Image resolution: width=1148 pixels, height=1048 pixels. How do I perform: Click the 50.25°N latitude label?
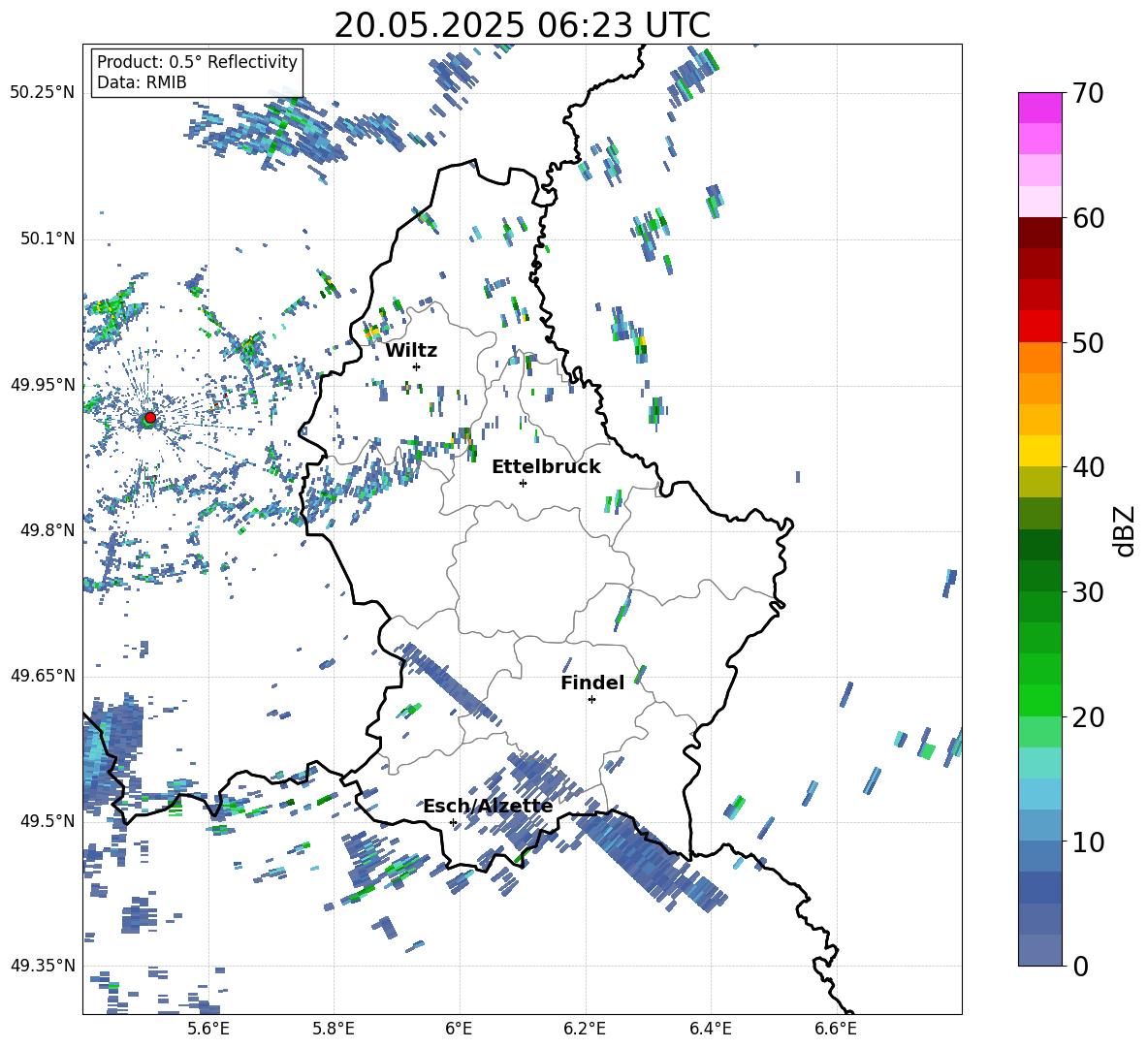[x=43, y=93]
